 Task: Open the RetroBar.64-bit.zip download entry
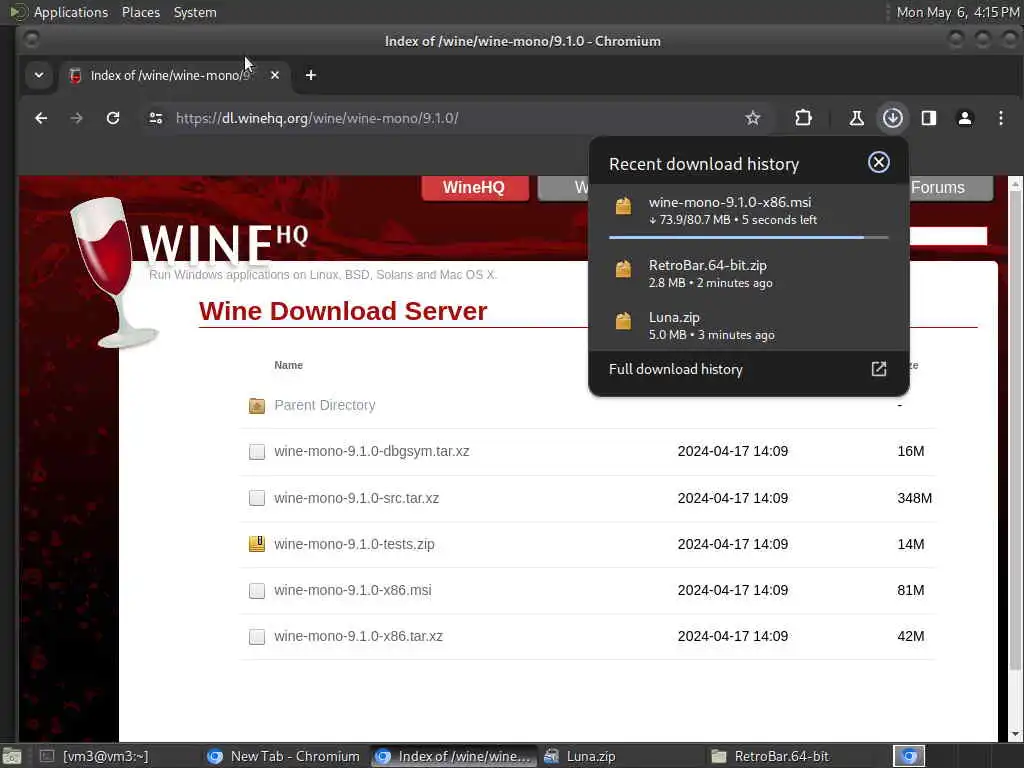(x=748, y=274)
